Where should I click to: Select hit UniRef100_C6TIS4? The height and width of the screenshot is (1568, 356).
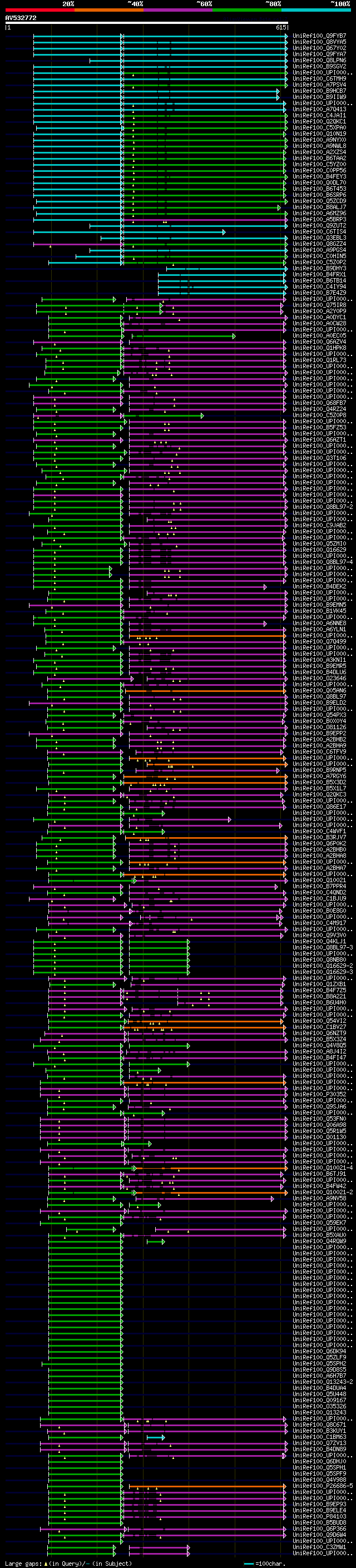319,232
